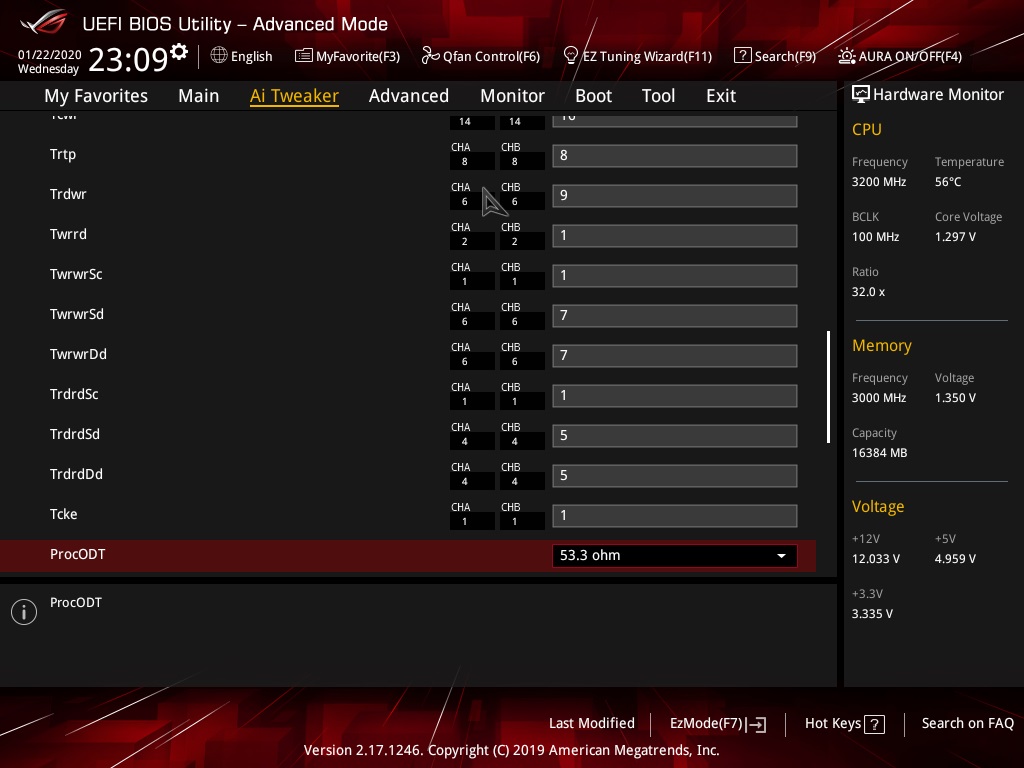Select the Ai Tweaker tab
Screen dimensions: 1024x768
tap(294, 96)
